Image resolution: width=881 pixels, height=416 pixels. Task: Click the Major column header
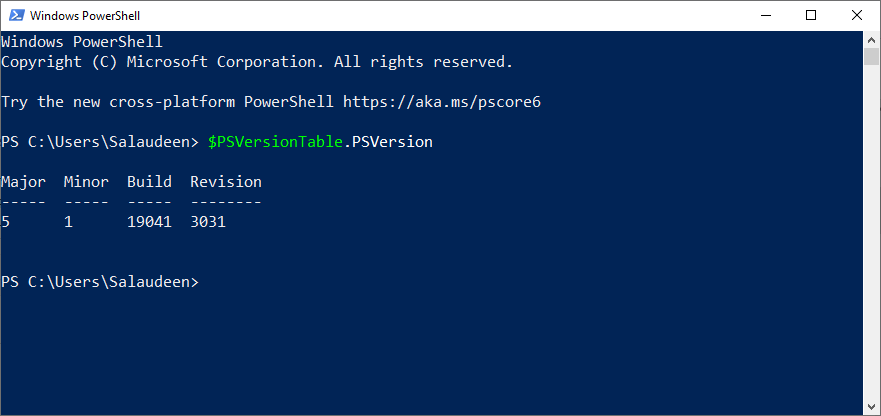23,182
